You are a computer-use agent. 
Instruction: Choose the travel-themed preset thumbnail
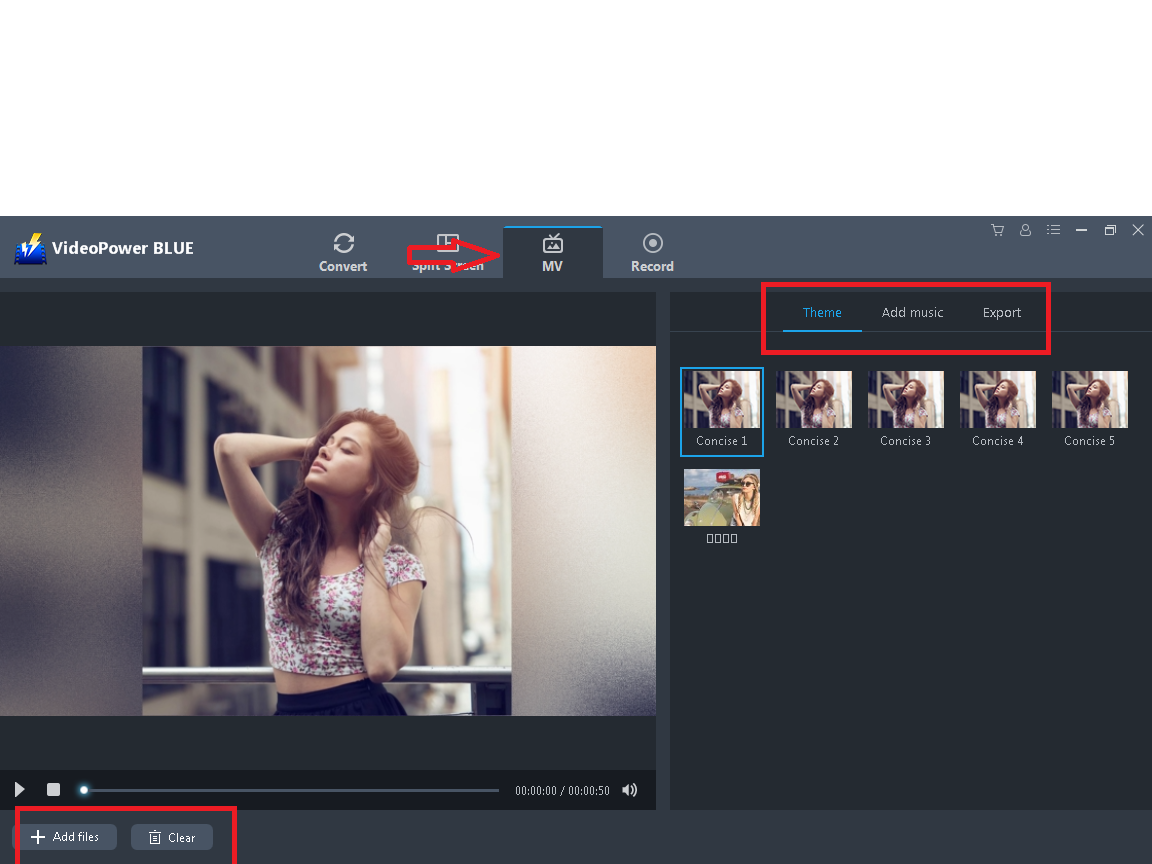(x=721, y=497)
